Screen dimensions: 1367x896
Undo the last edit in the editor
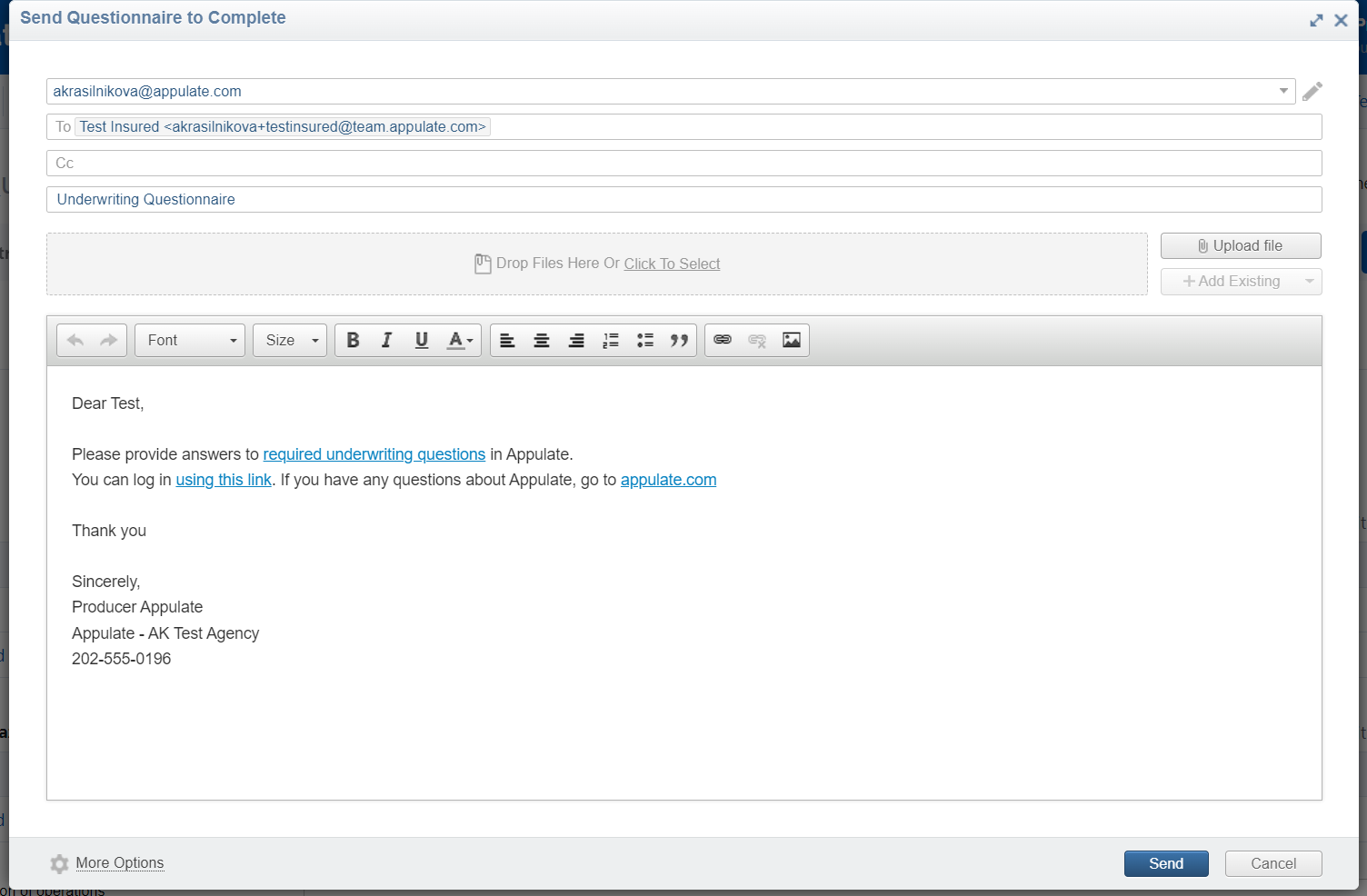click(x=75, y=340)
